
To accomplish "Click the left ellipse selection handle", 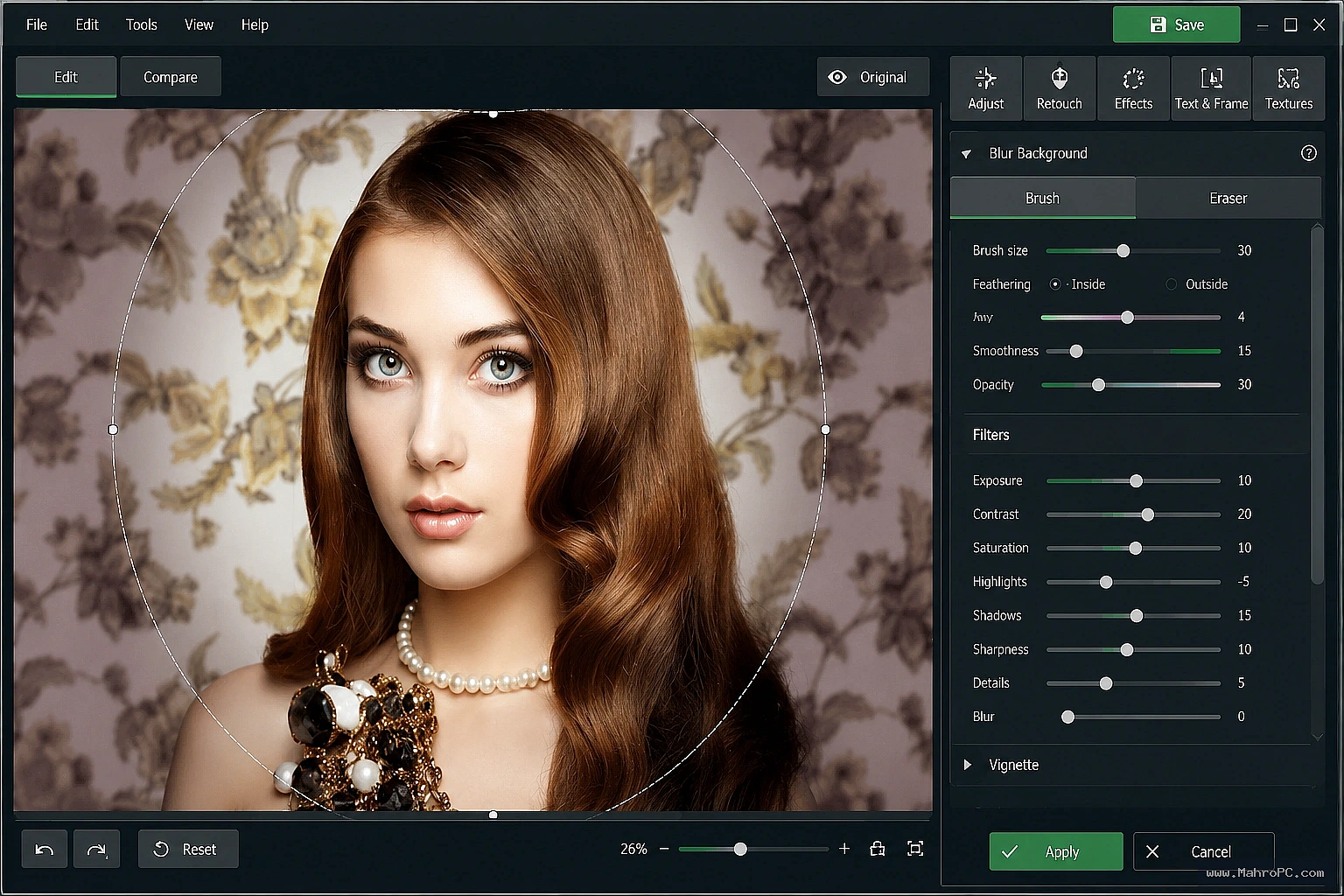I will click(113, 430).
